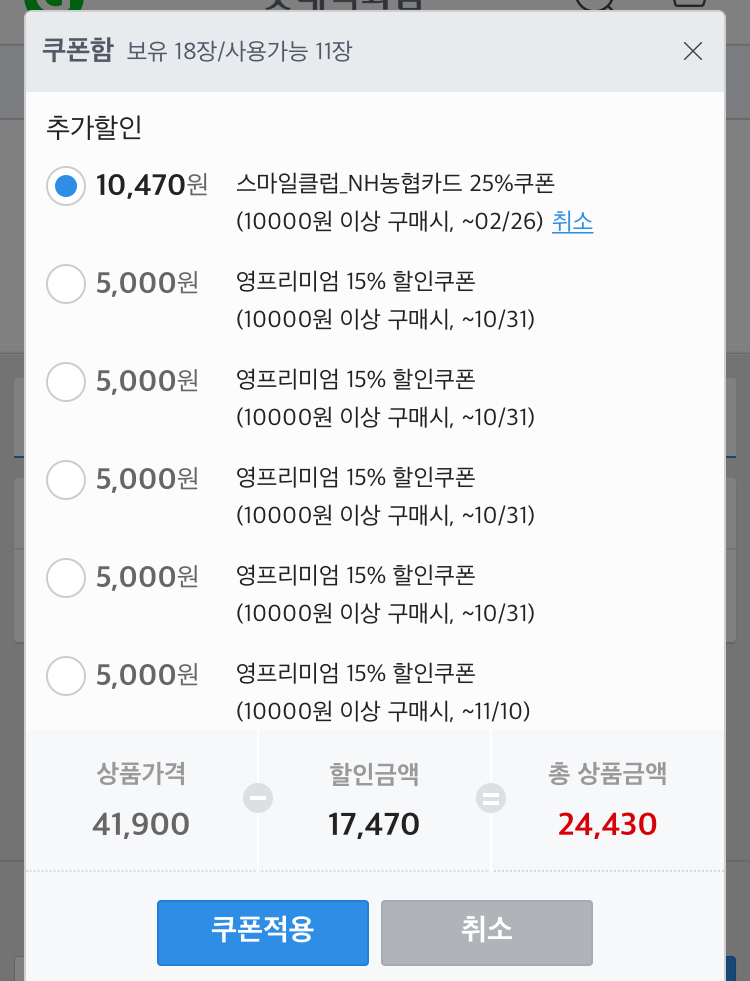Click the blue 취소 link beside ~02/26
Viewport: 750px width, 981px height.
[x=572, y=222]
